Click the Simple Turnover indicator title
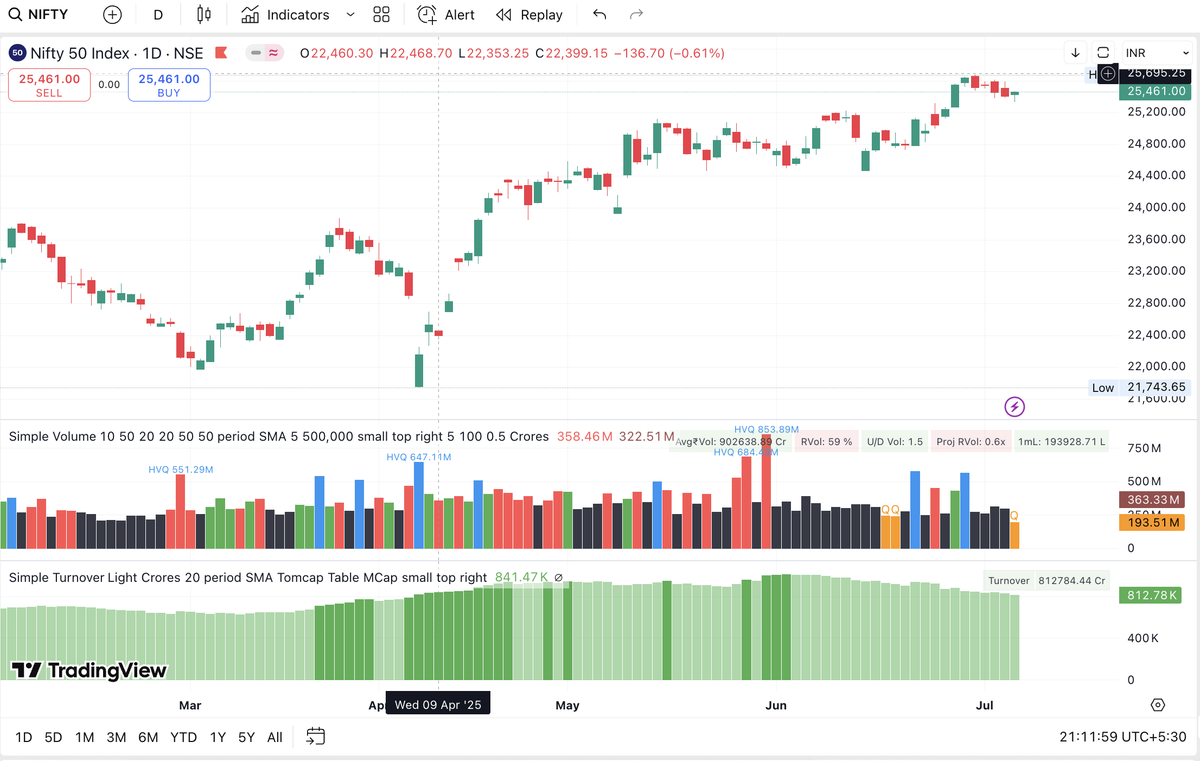Screen dimensions: 1200x761 coord(248,577)
